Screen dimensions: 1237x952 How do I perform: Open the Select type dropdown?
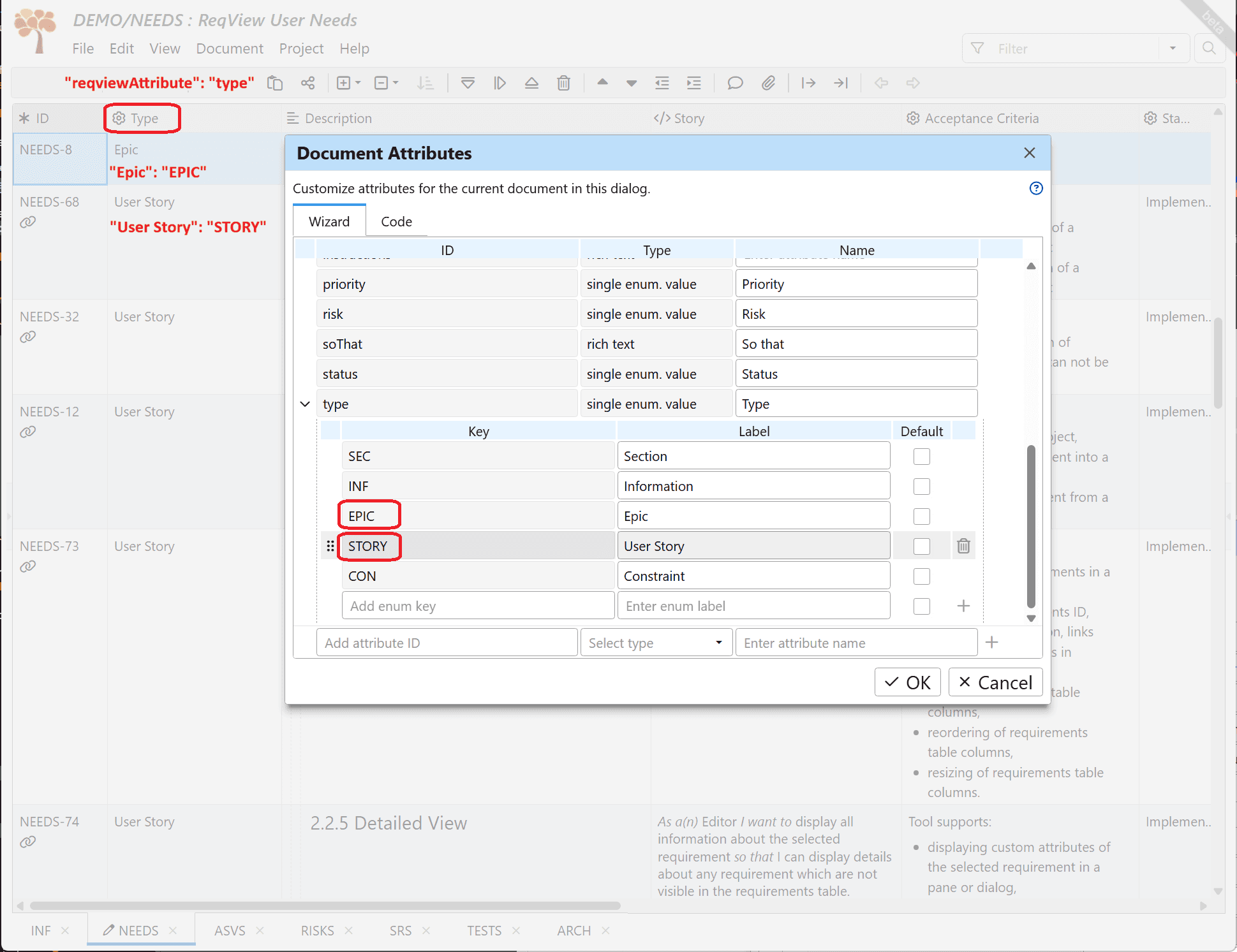(x=656, y=642)
